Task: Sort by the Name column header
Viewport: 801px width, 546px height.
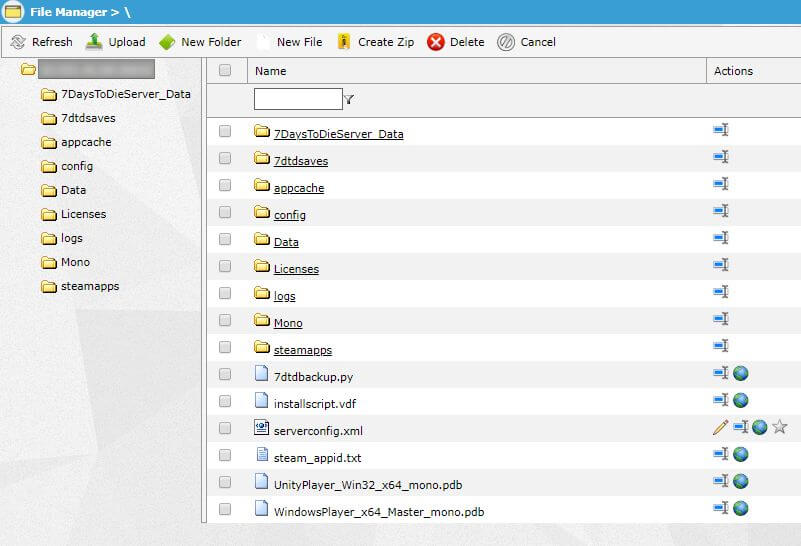Action: pyautogui.click(x=270, y=71)
